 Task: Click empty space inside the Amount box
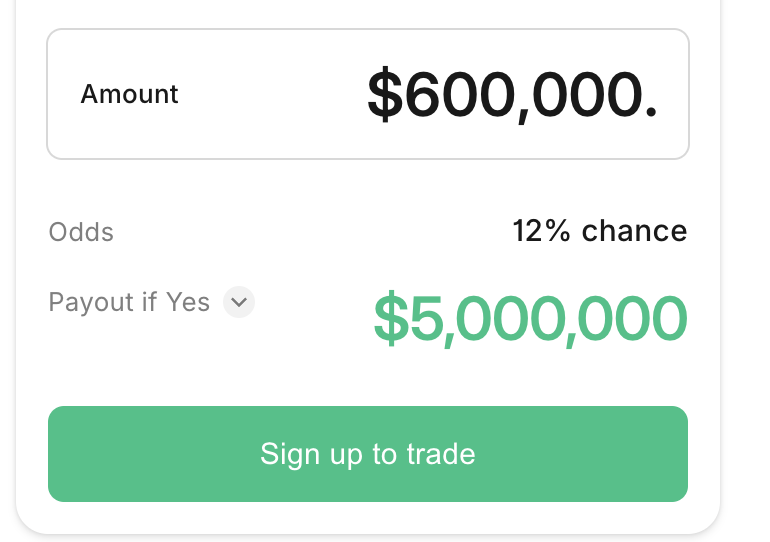270,94
